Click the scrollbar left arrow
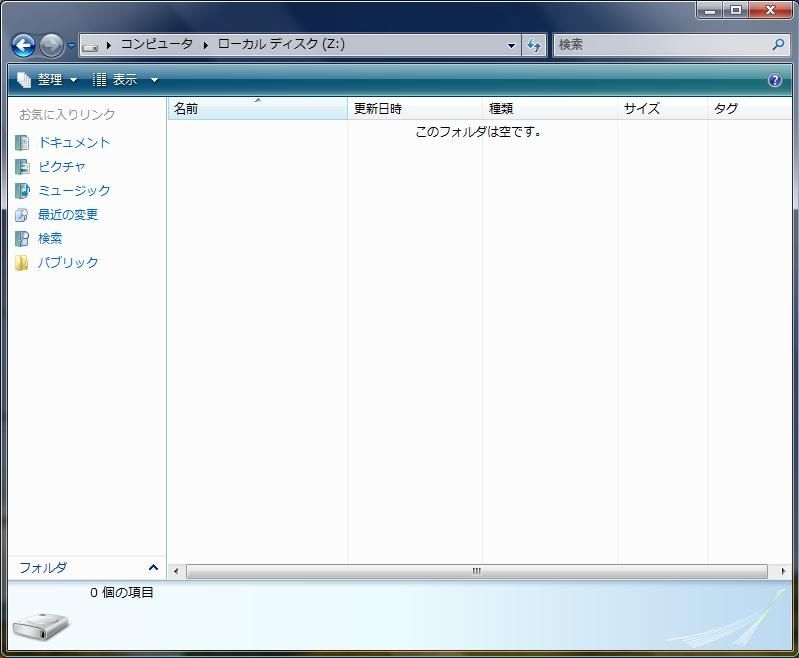The image size is (799, 658). pos(176,571)
